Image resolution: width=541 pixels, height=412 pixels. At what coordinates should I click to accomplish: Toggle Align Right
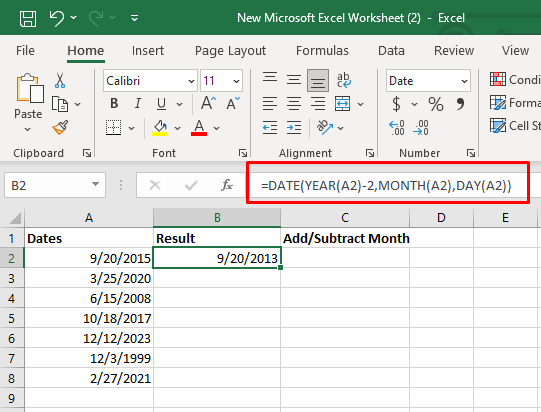[318, 104]
